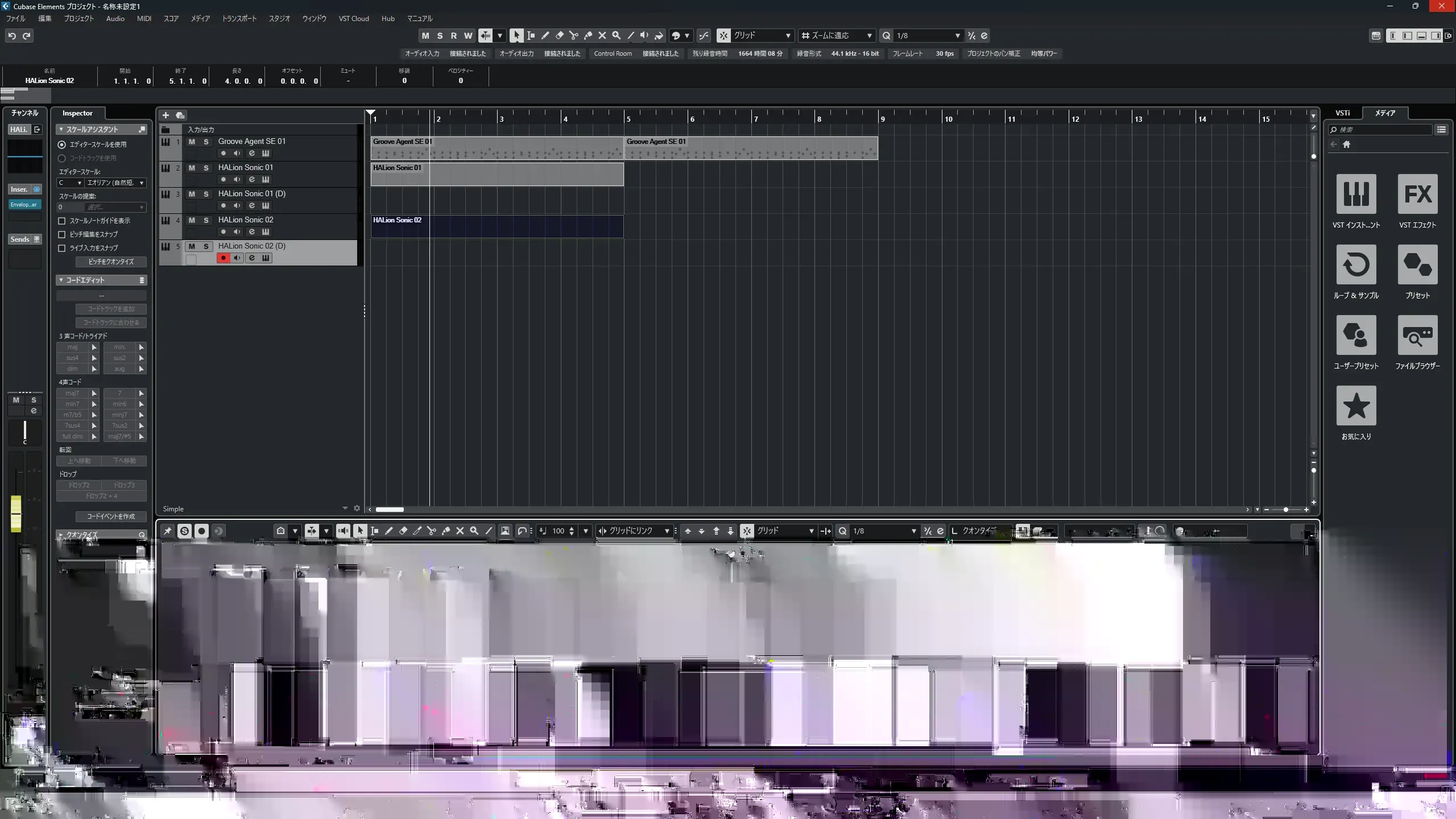Enable ピッチ編集をスナップ checkbox
Image resolution: width=1456 pixels, height=819 pixels.
62,234
